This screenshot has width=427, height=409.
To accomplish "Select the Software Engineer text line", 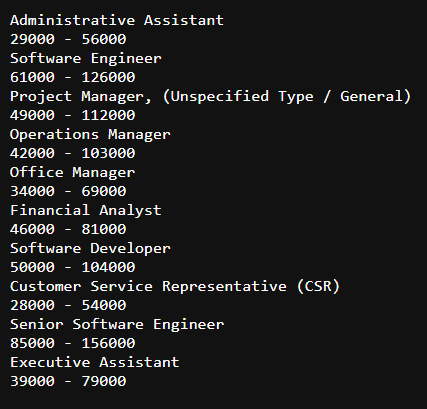I will pyautogui.click(x=86, y=59).
